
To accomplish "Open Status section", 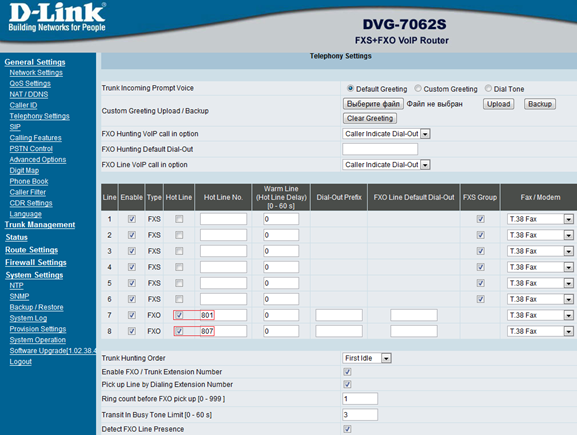I will [16, 237].
